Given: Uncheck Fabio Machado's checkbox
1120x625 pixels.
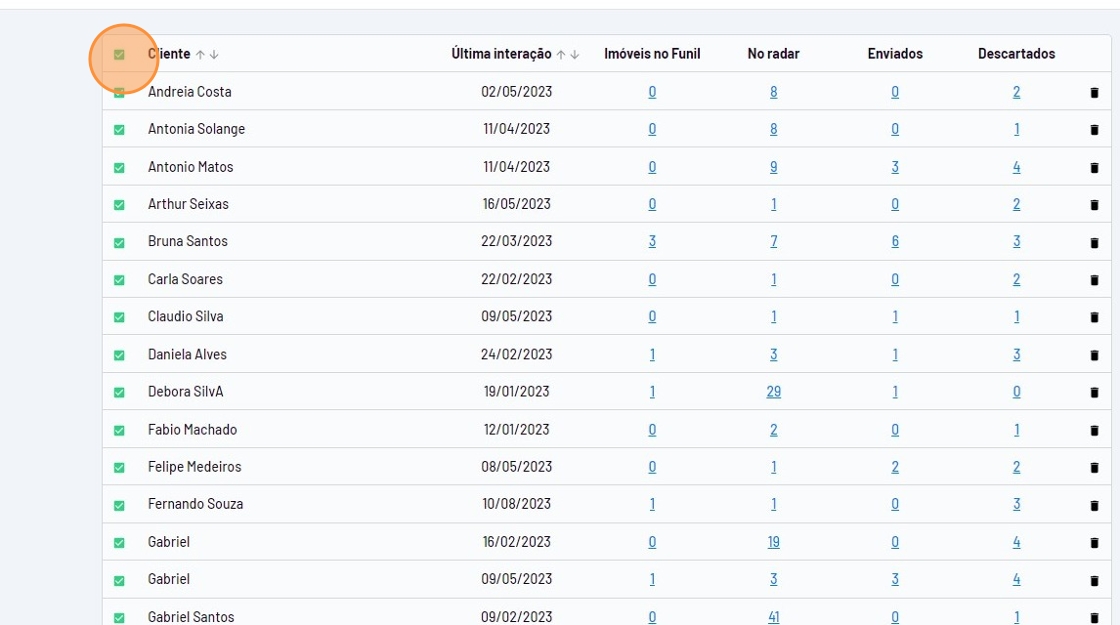Looking at the screenshot, I should 119,430.
